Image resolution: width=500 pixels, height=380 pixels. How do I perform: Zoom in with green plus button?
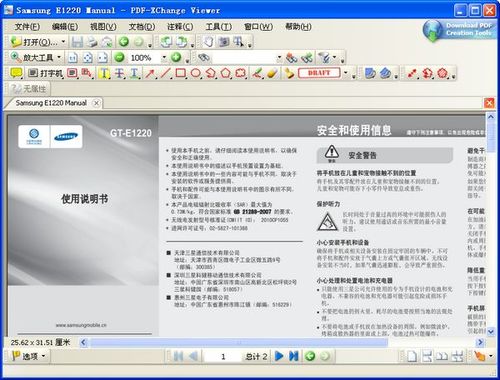point(176,57)
